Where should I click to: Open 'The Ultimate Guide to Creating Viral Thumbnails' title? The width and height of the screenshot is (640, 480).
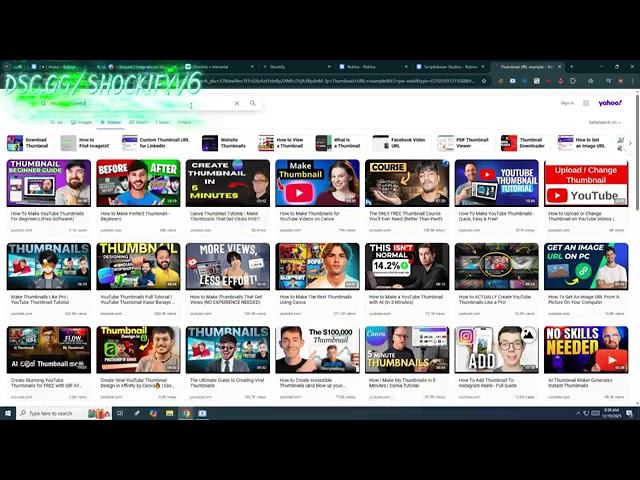227,383
